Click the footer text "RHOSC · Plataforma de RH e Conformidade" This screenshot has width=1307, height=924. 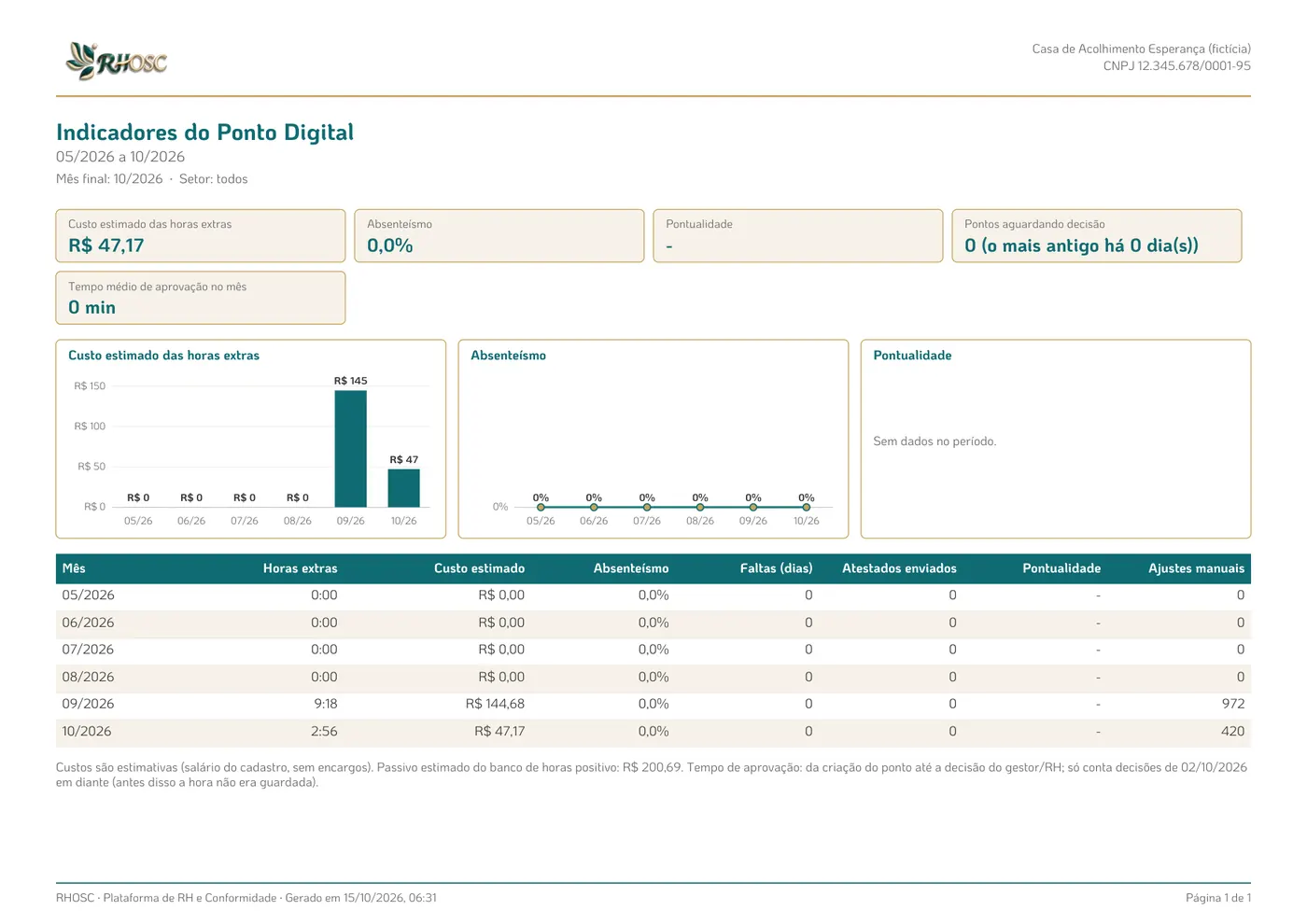coord(166,898)
